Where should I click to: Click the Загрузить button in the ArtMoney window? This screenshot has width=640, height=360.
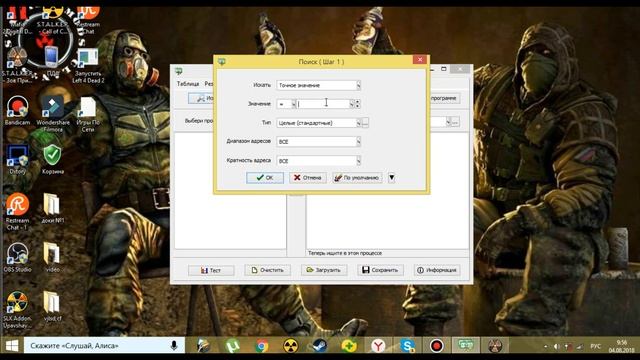(324, 270)
